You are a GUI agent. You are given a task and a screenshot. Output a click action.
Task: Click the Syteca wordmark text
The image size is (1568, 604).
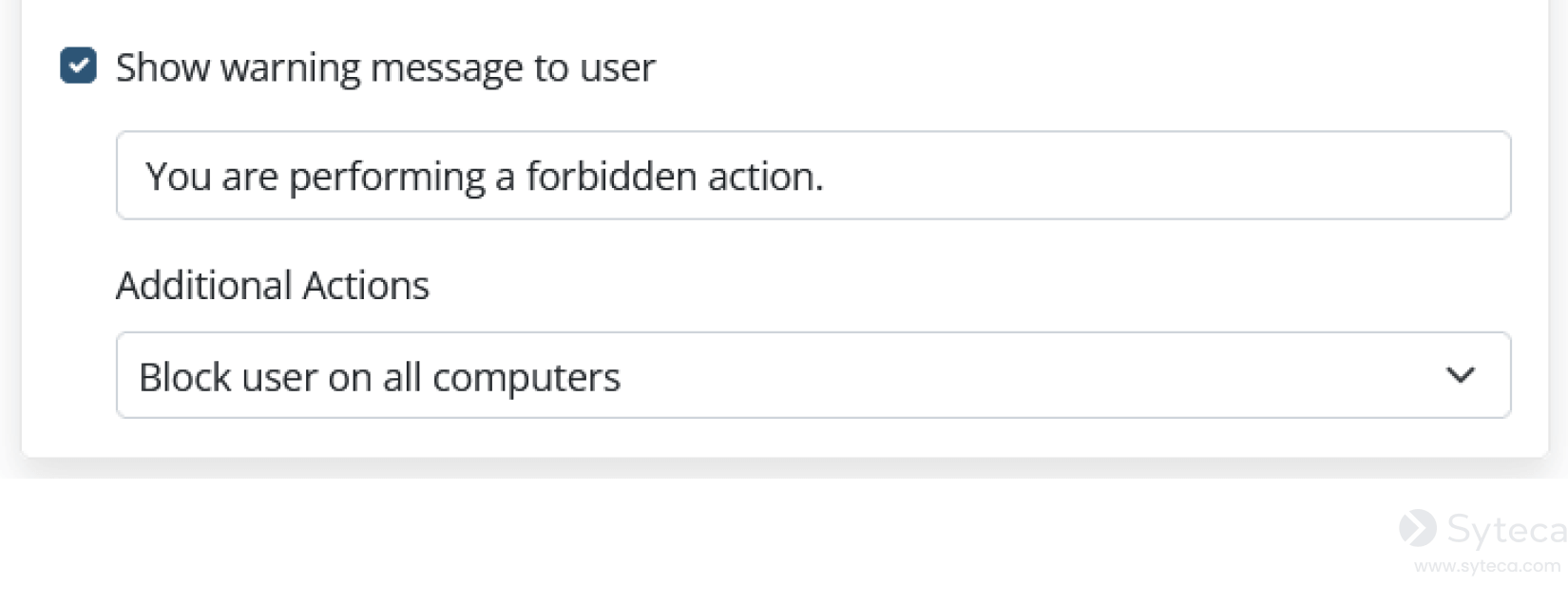coord(1505,530)
